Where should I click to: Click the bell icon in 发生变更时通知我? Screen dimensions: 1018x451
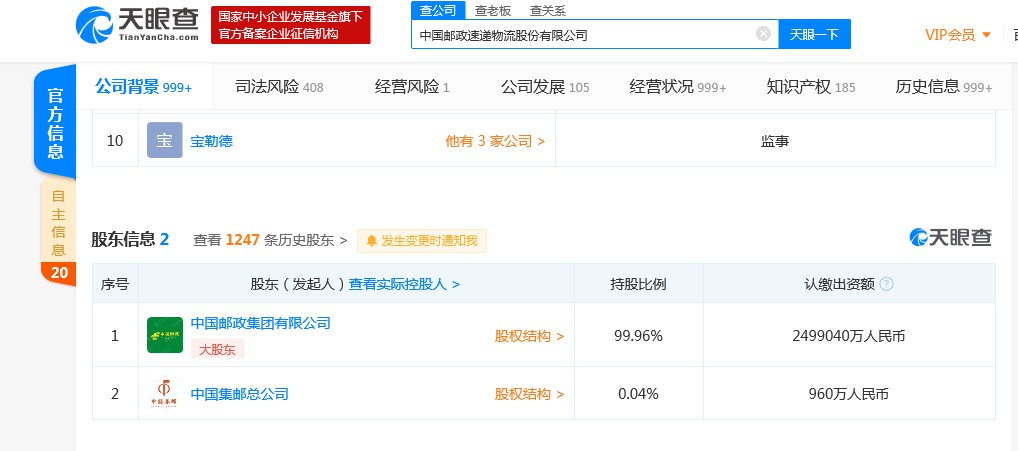[372, 241]
